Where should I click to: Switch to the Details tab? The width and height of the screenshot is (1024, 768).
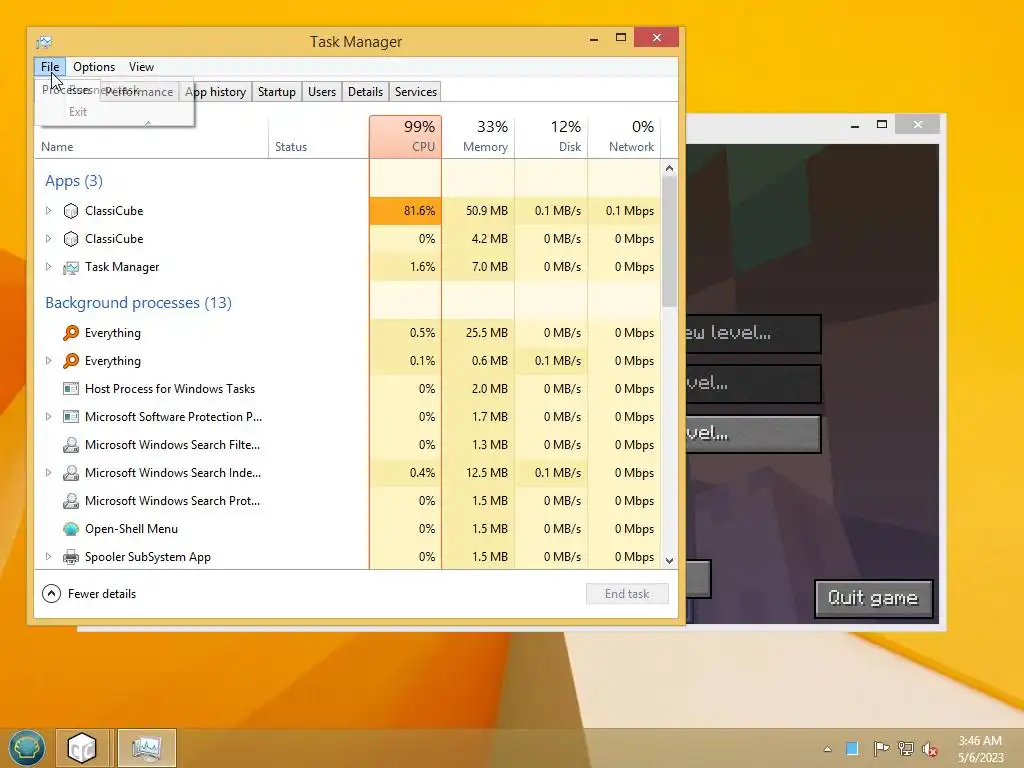click(x=366, y=92)
